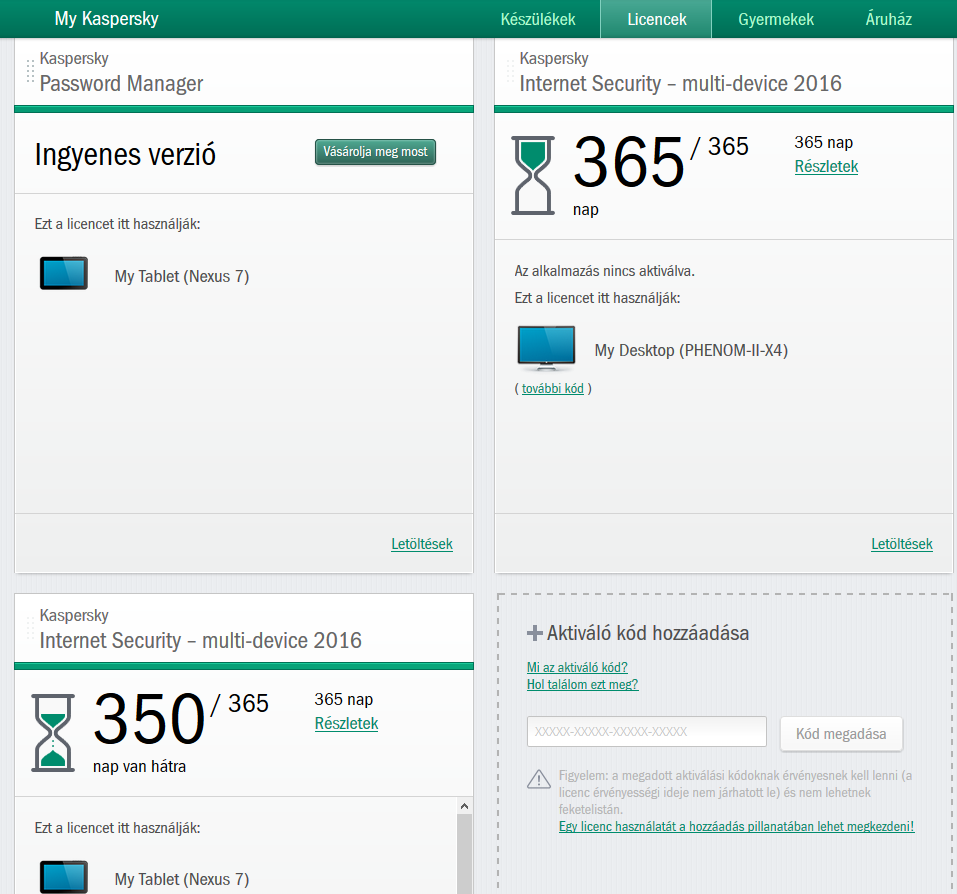The width and height of the screenshot is (957, 894).
Task: Click the scroll-up arrow in the device list
Action: 464,806
